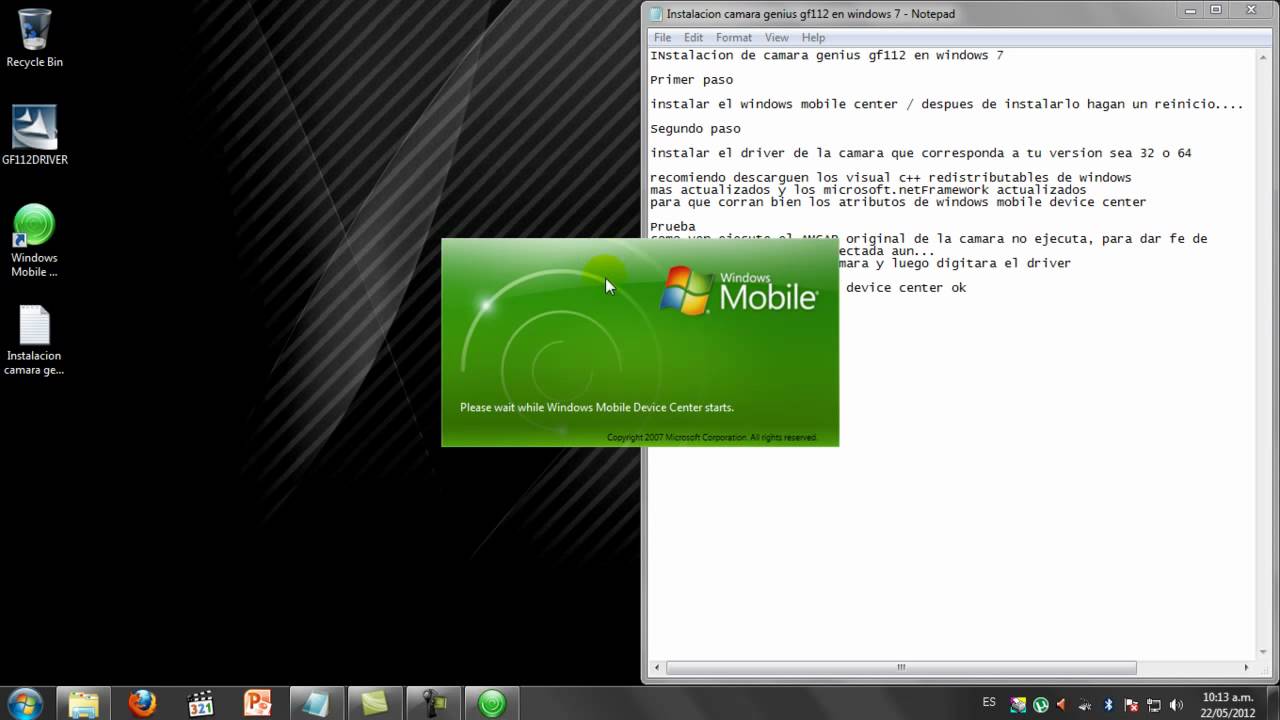Viewport: 1280px width, 720px height.
Task: Select the Instalacion camara text file icon
Action: pyautogui.click(x=34, y=341)
